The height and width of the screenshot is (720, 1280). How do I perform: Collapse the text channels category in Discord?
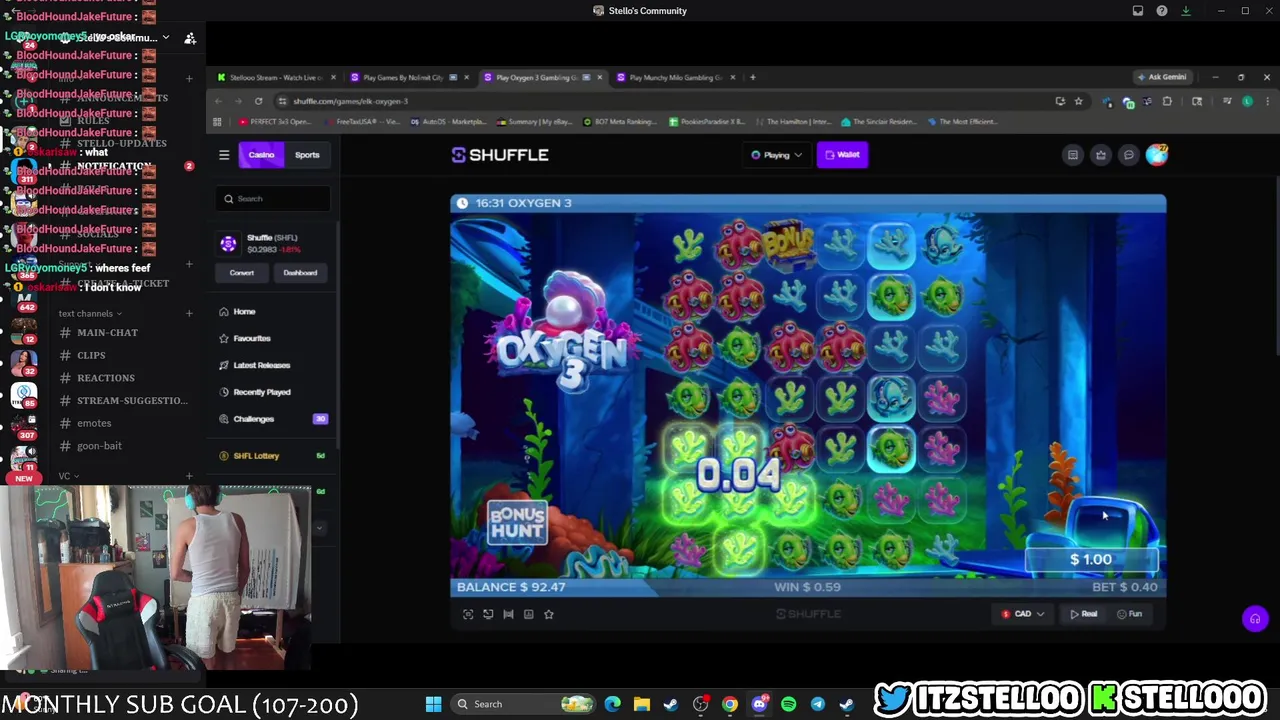(x=89, y=313)
